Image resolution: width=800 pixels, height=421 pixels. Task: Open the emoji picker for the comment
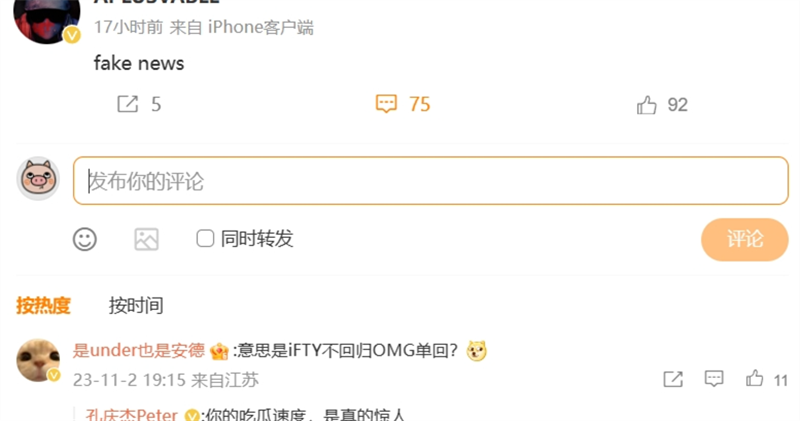[x=85, y=239]
